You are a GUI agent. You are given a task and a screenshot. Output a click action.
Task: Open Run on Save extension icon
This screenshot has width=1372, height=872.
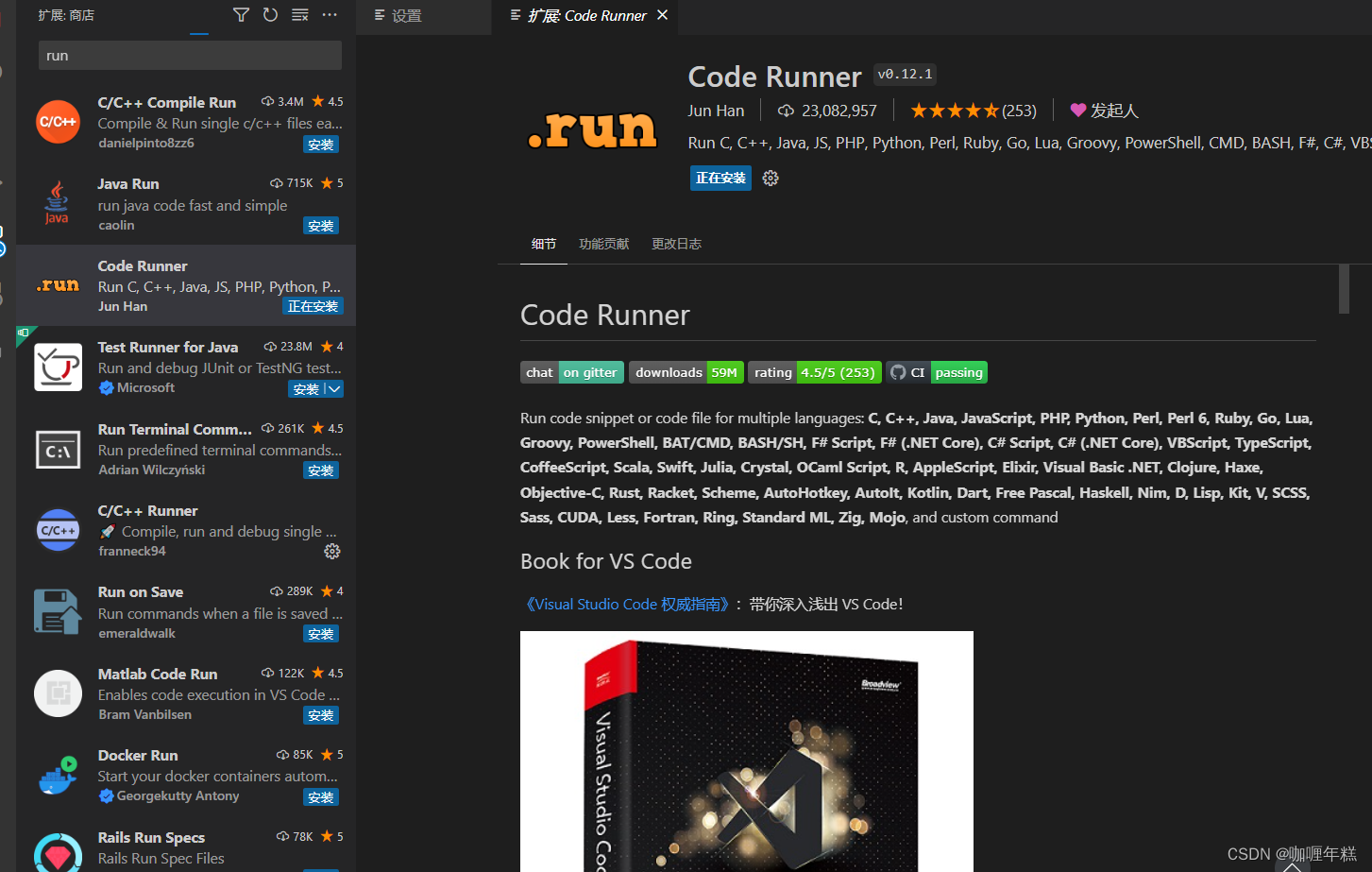pos(58,611)
